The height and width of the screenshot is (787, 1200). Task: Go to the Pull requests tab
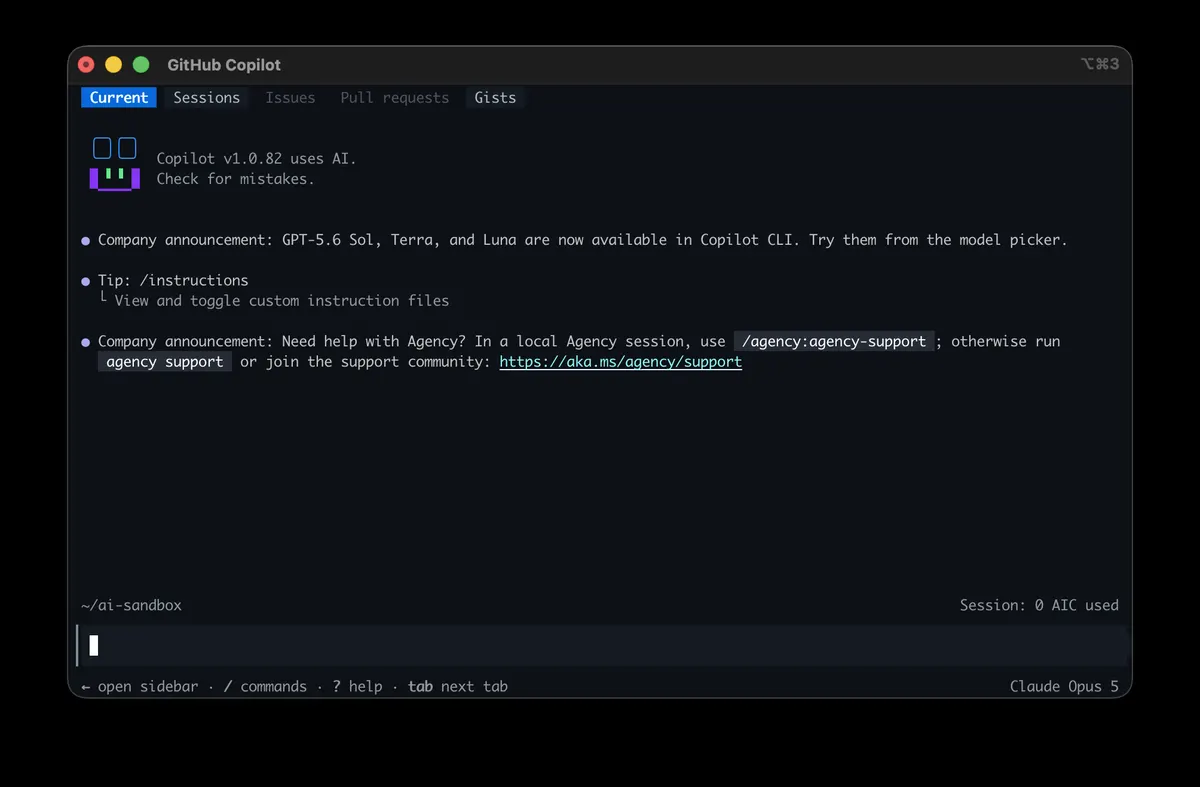pyautogui.click(x=394, y=97)
